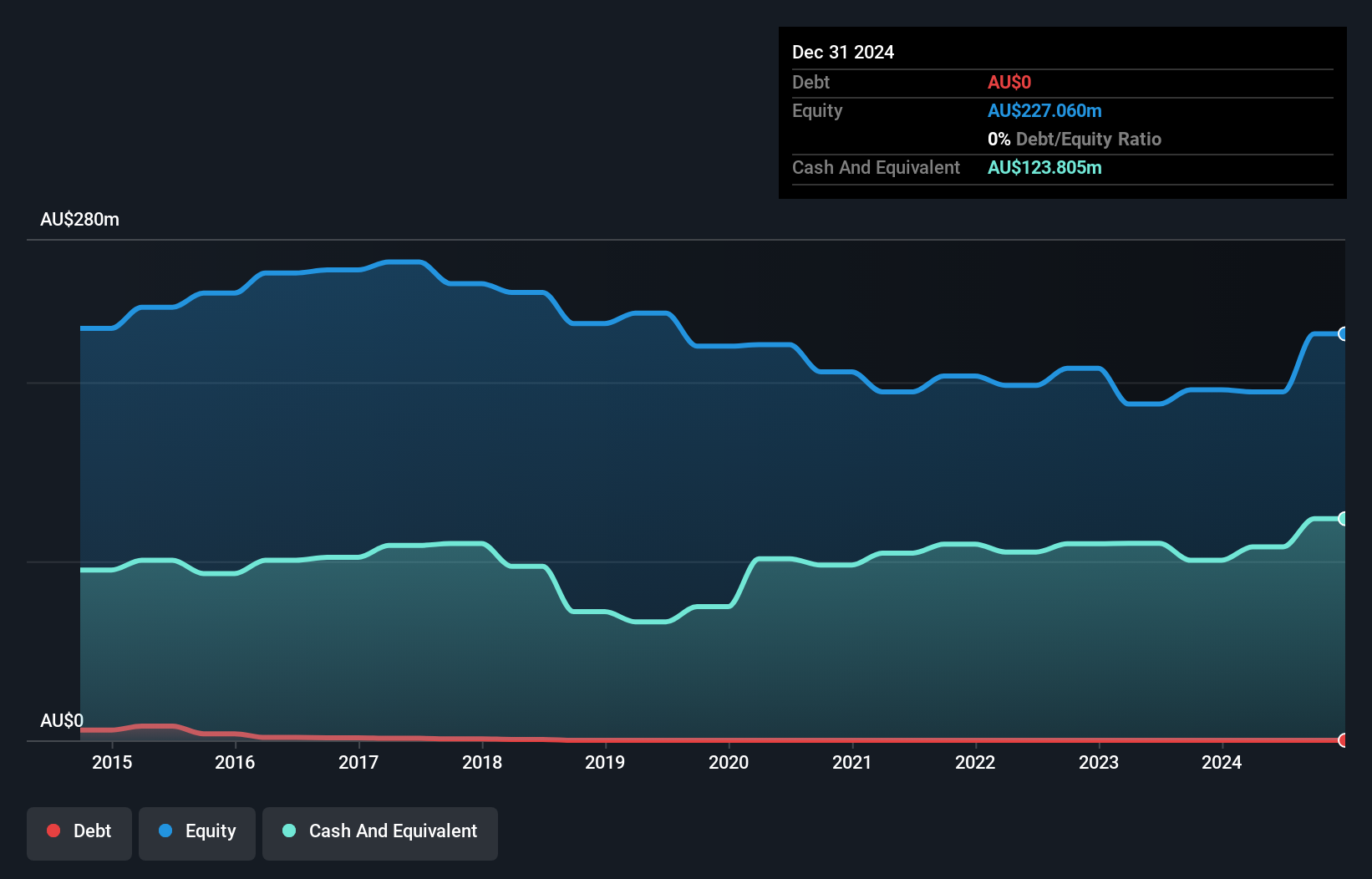Click the Cash And Equivalent tooltip label
Image resolution: width=1372 pixels, height=879 pixels.
click(x=876, y=168)
